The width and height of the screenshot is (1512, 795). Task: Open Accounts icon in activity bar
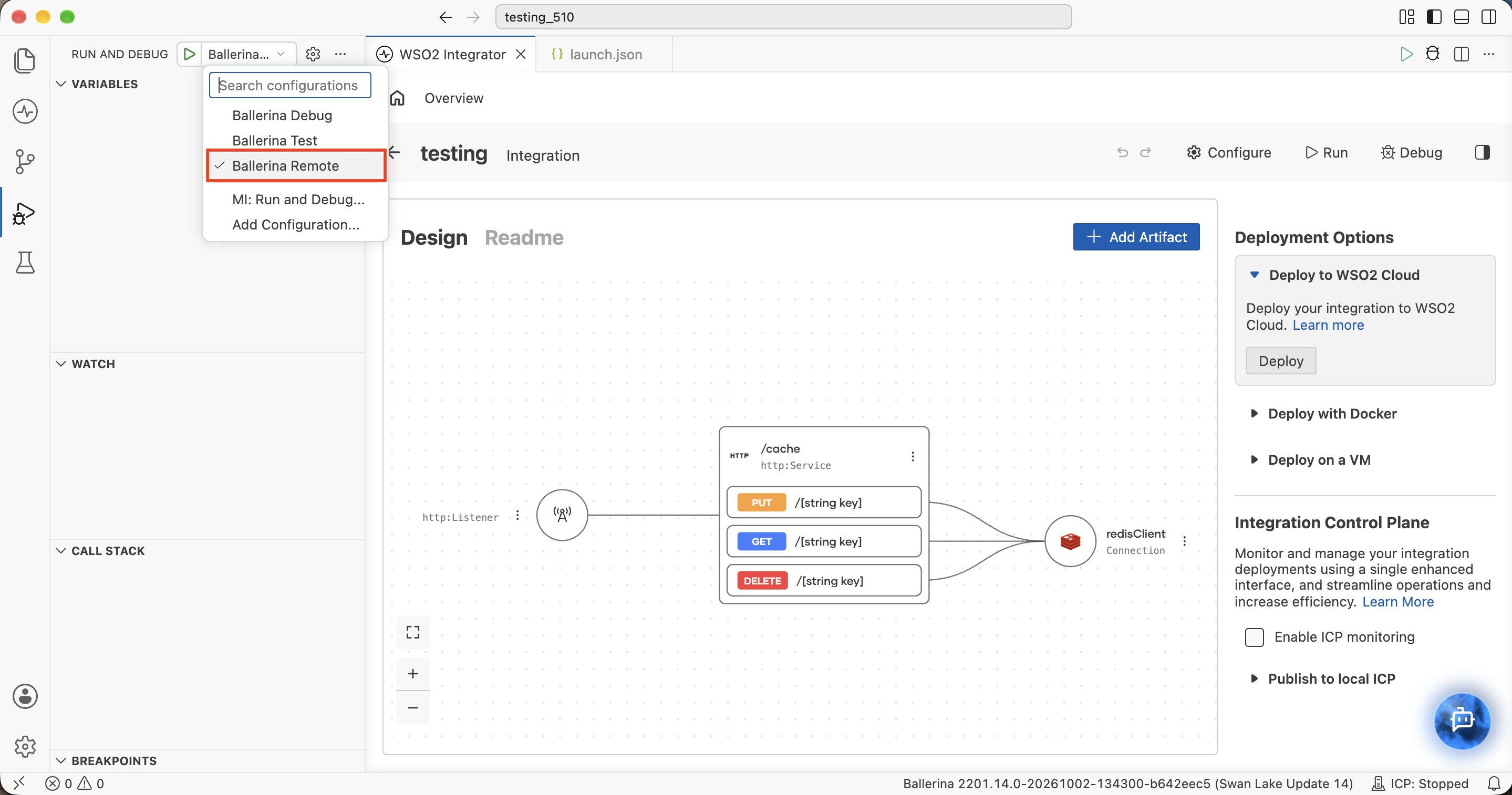[x=25, y=696]
